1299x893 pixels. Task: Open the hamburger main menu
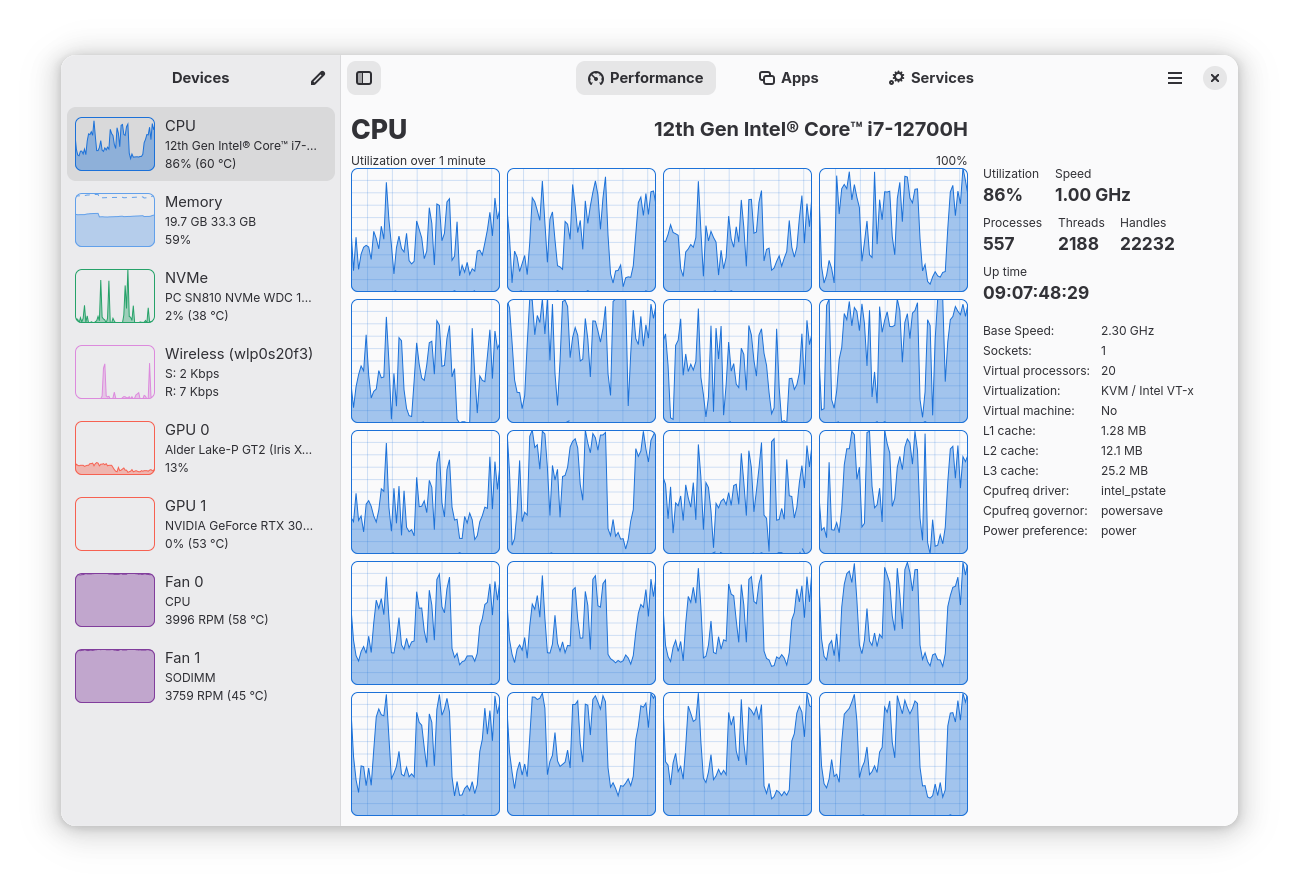coord(1175,78)
